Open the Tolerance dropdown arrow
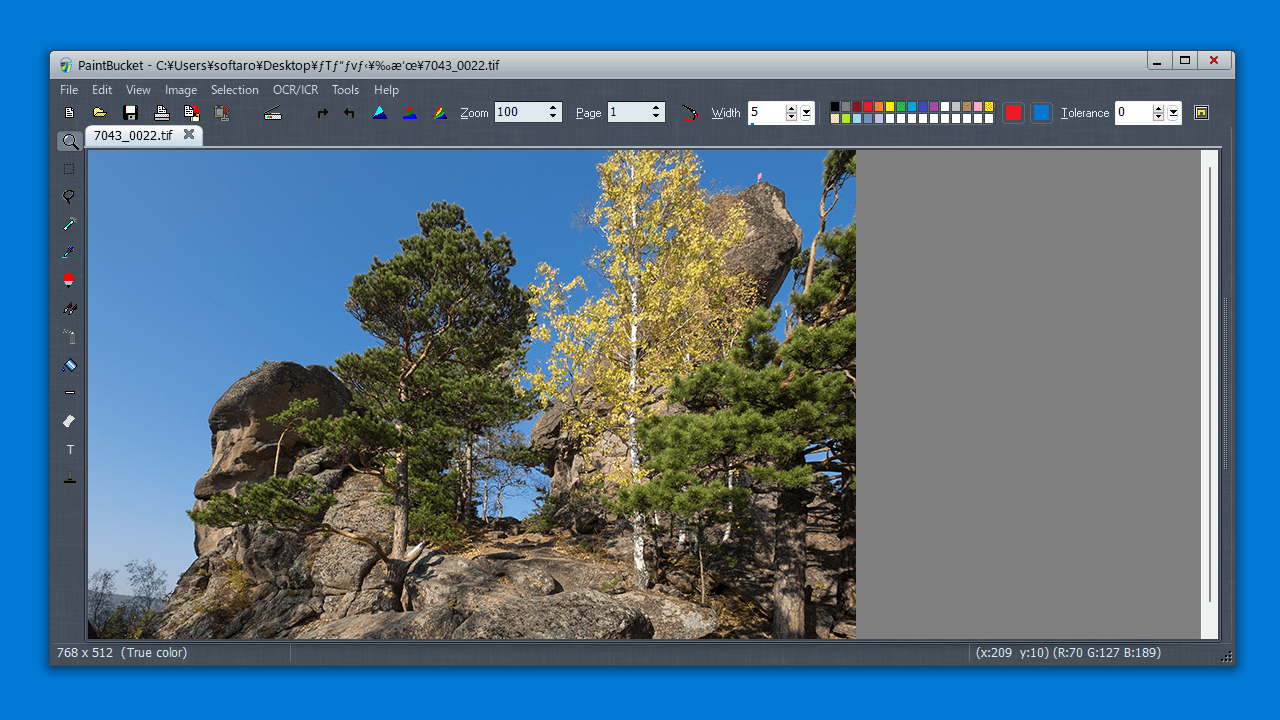The image size is (1280, 720). pos(1173,113)
